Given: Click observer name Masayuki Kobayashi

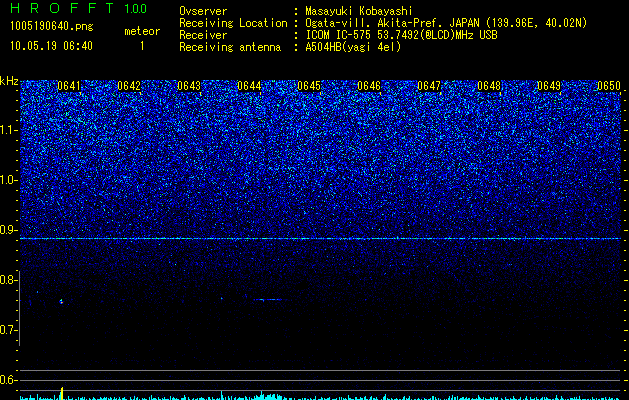Looking at the screenshot, I should click(359, 12).
